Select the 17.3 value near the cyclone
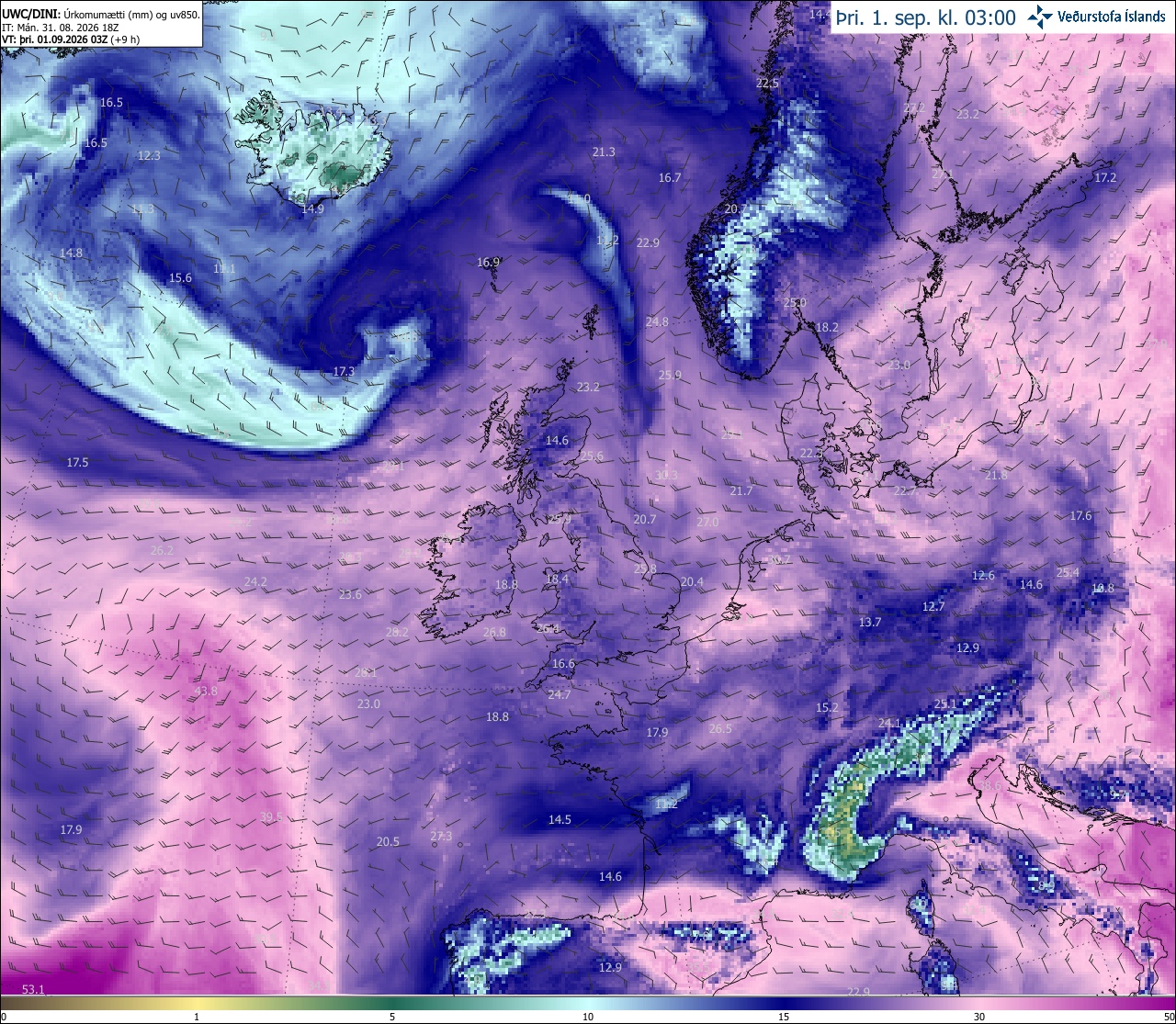Image resolution: width=1176 pixels, height=1024 pixels. (344, 372)
